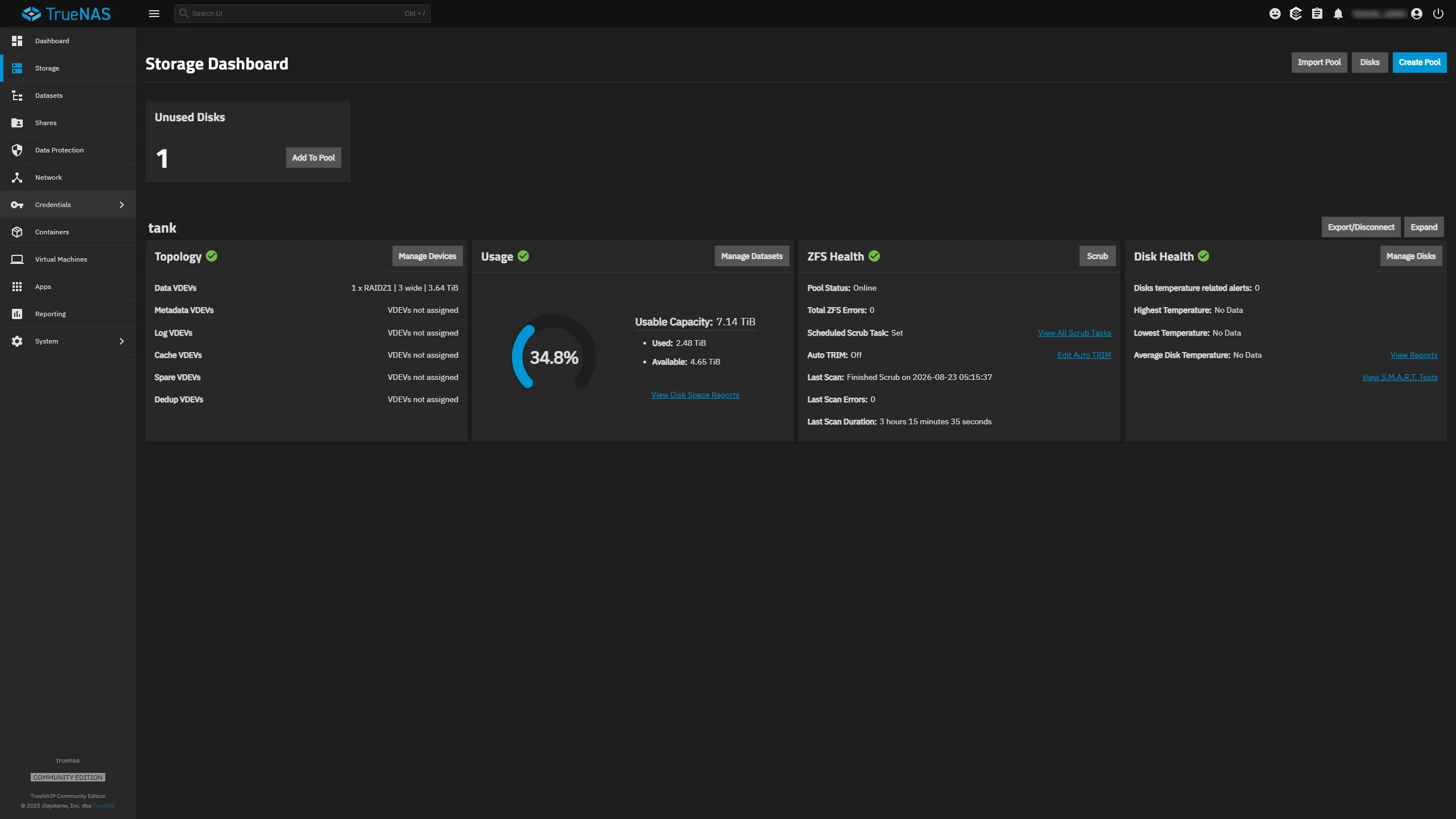Click the Shares folder icon
This screenshot has width=1456, height=819.
tap(17, 123)
